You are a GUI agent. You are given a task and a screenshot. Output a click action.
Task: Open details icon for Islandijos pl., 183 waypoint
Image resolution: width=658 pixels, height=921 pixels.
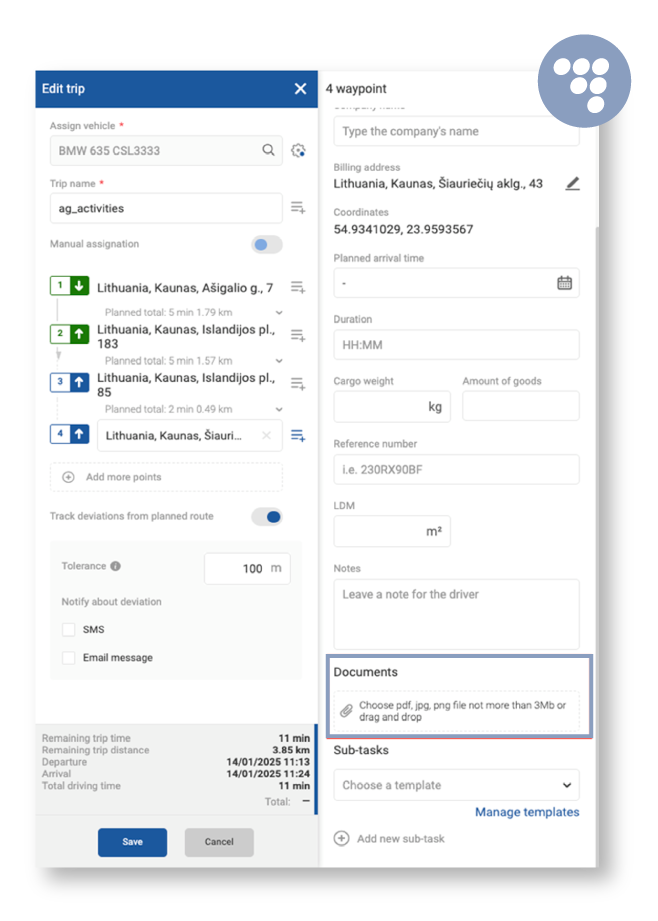298,335
